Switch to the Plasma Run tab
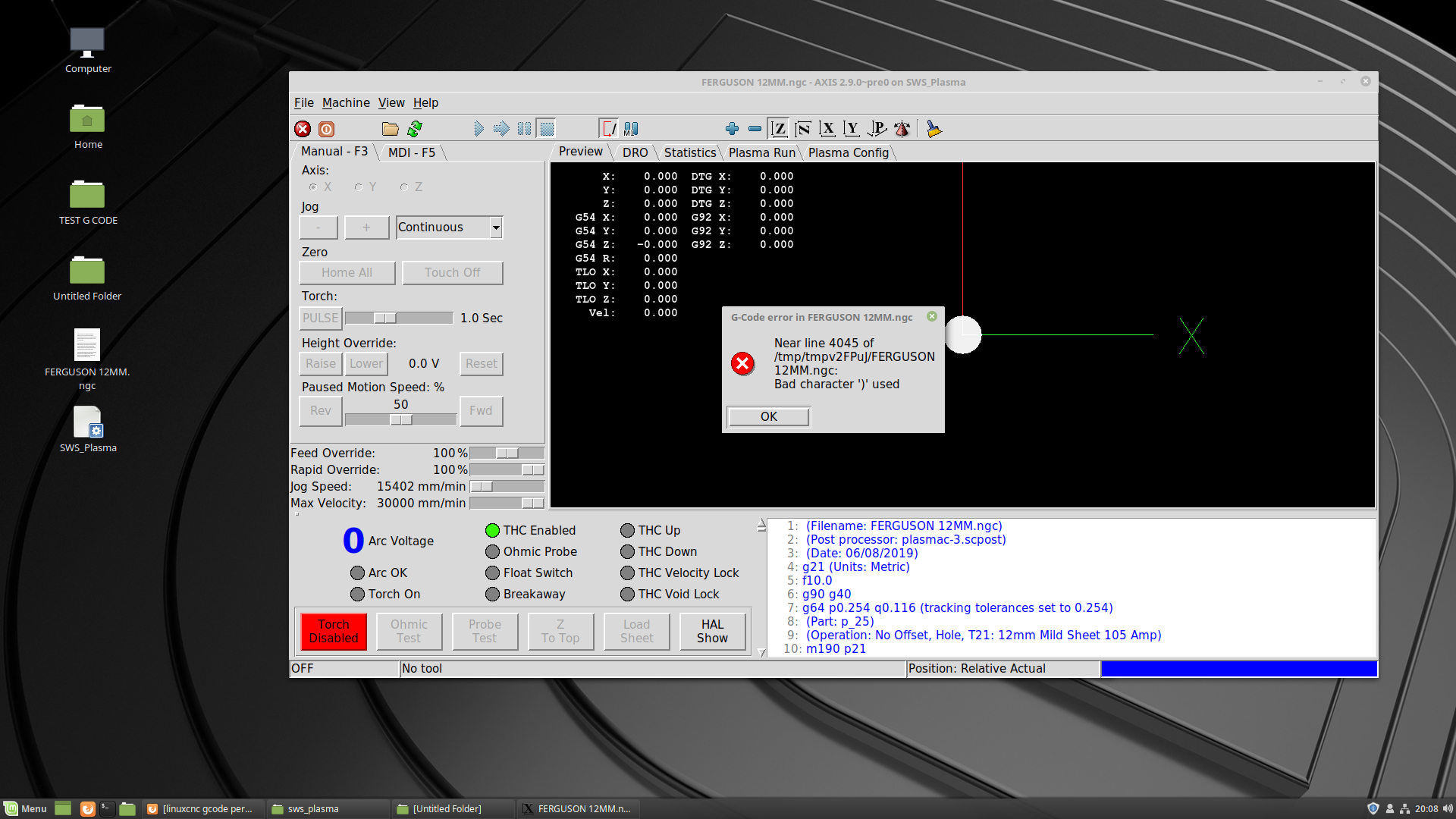The image size is (1456, 819). (761, 152)
